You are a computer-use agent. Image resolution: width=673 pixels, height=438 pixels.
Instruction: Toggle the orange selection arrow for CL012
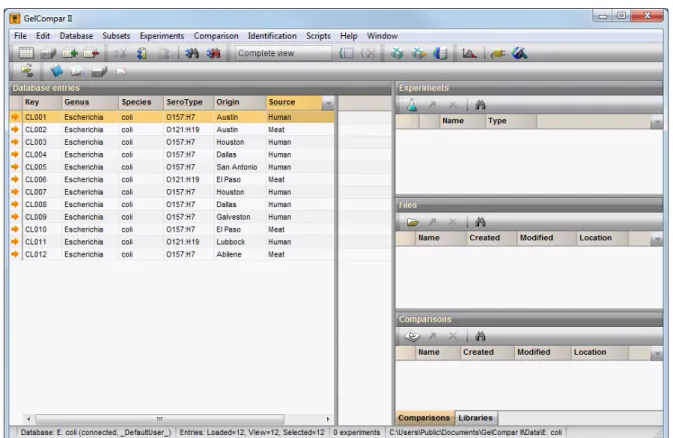[x=15, y=254]
